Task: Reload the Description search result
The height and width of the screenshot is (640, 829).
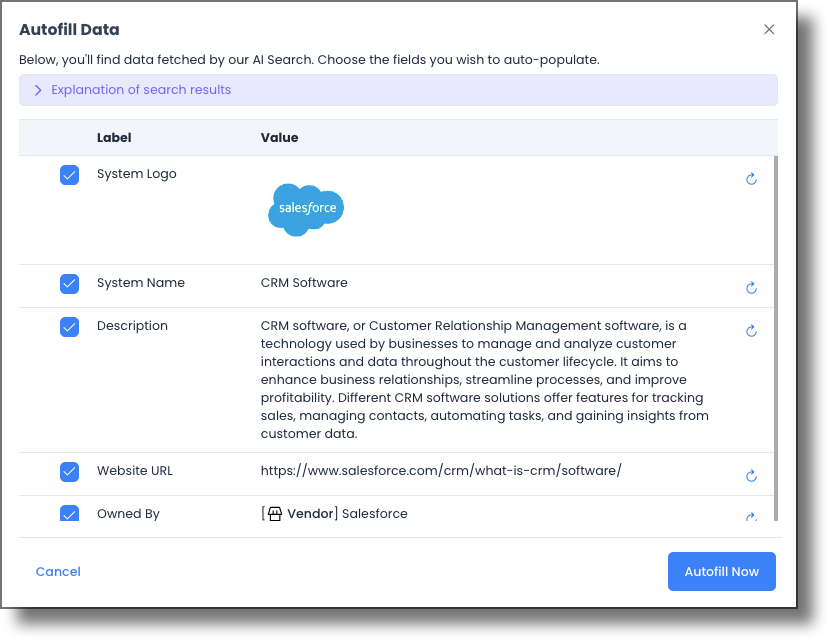Action: (x=751, y=330)
